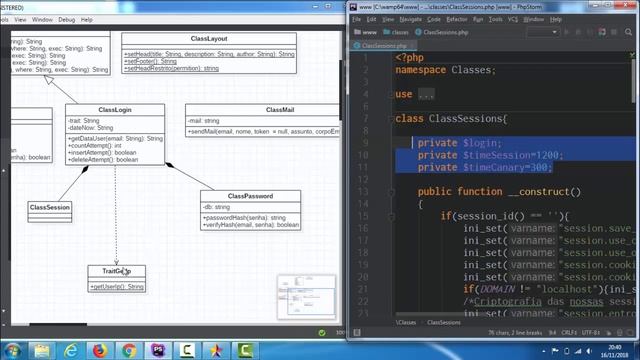Click the diagram horizontal scrollbar thumb

pos(58,325)
